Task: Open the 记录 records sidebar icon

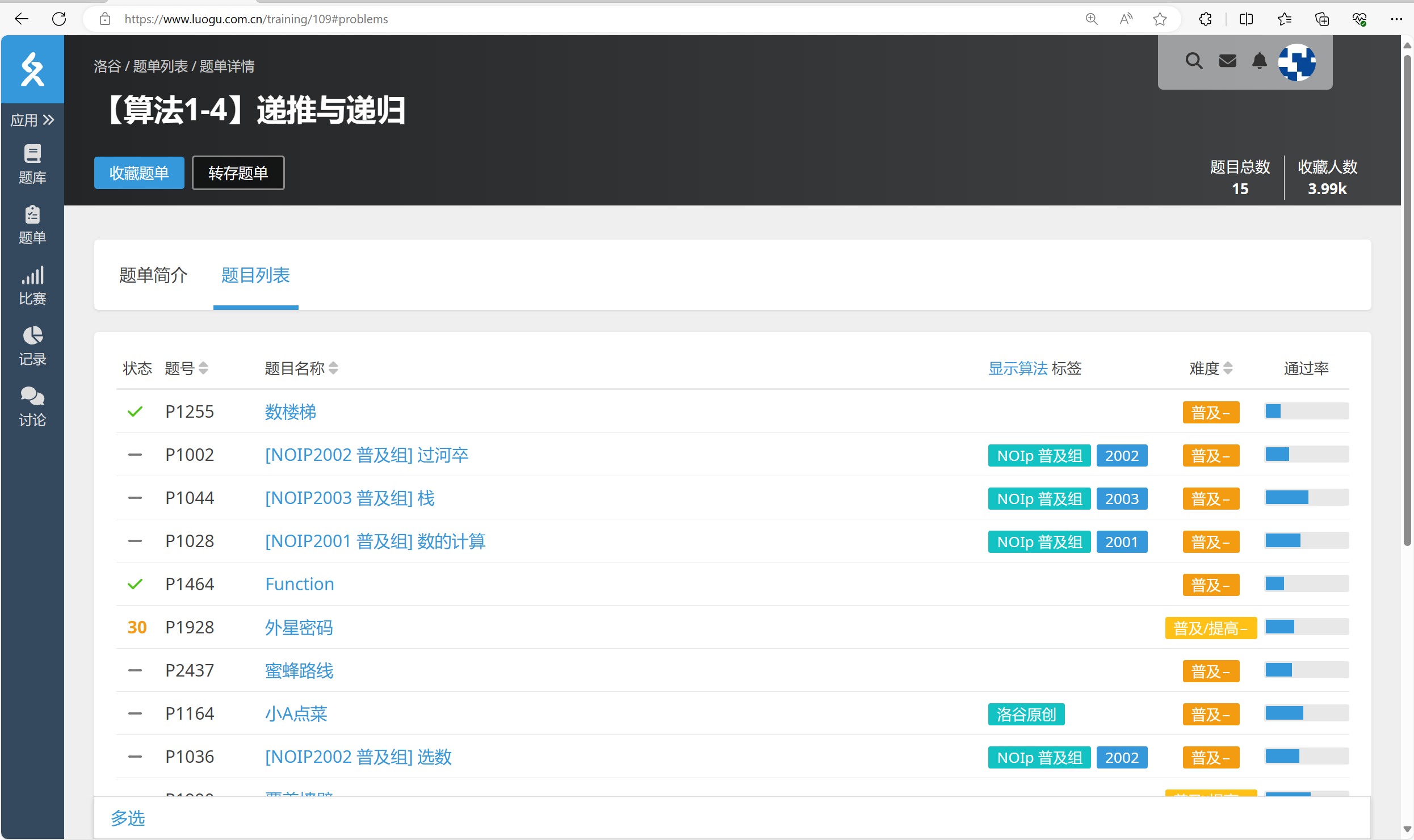Action: tap(32, 346)
